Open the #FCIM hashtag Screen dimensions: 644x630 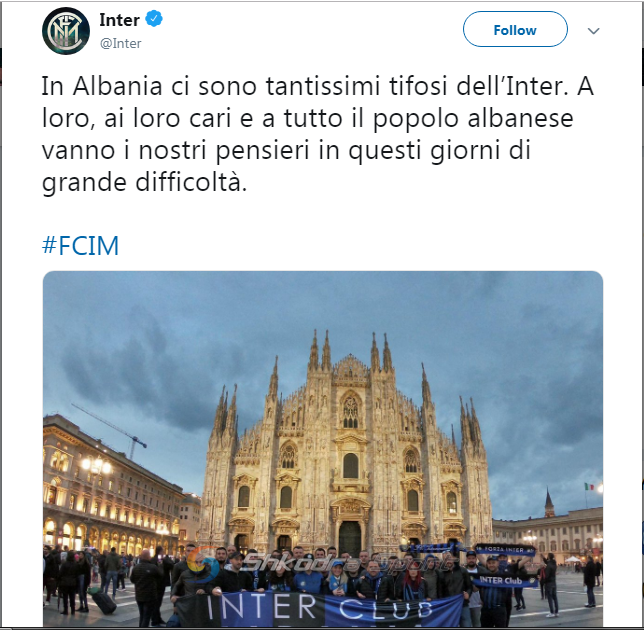tap(80, 246)
